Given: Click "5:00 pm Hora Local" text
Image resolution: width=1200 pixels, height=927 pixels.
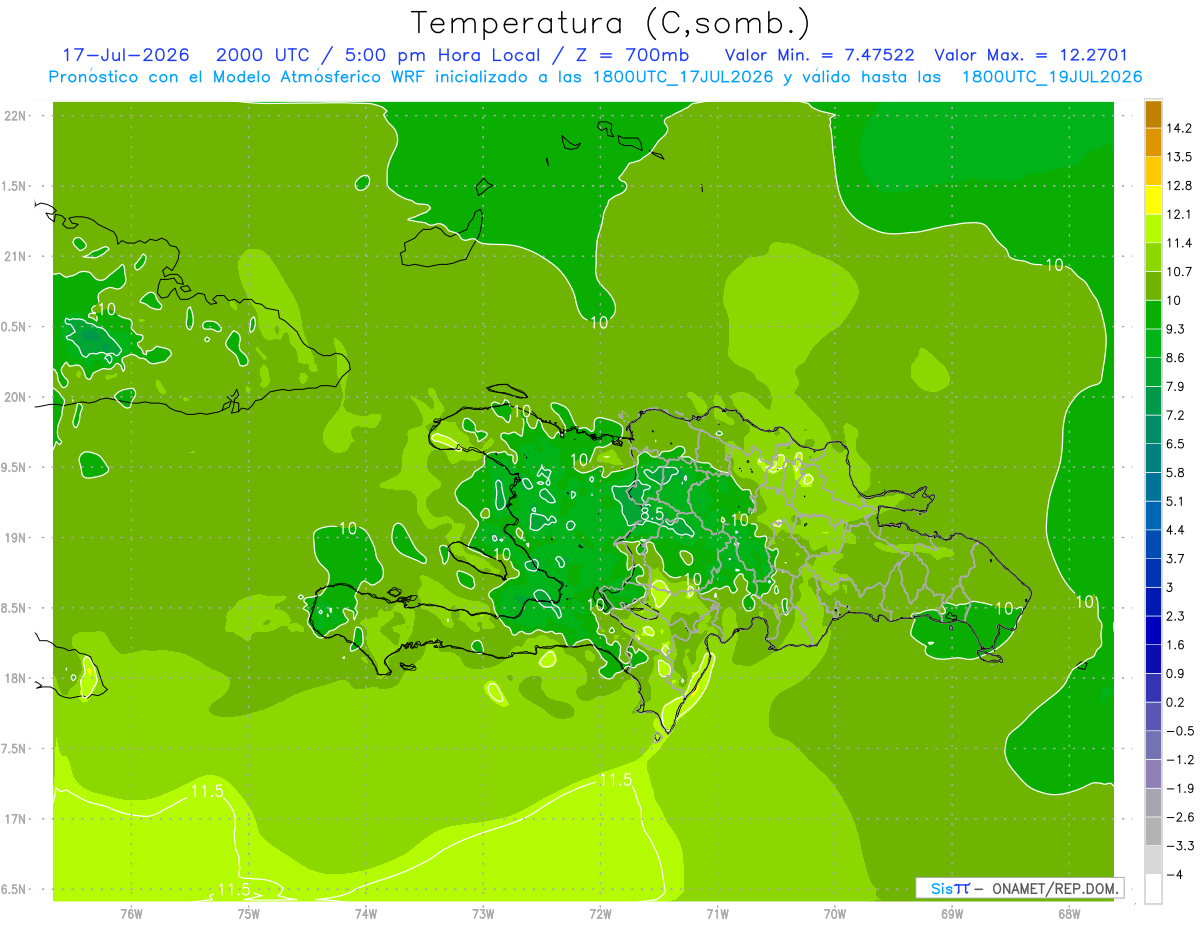Looking at the screenshot, I should pyautogui.click(x=441, y=55).
